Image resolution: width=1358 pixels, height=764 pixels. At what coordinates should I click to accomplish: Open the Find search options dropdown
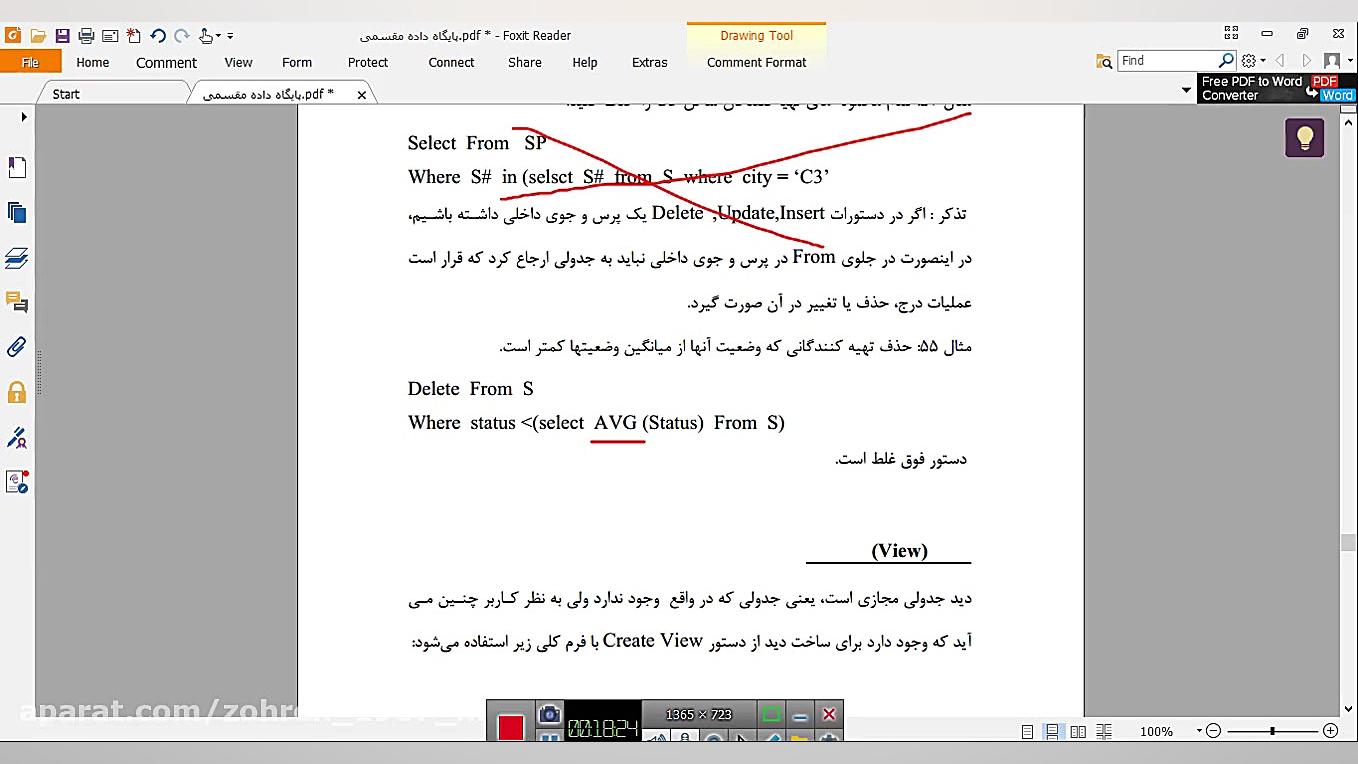tap(1252, 60)
